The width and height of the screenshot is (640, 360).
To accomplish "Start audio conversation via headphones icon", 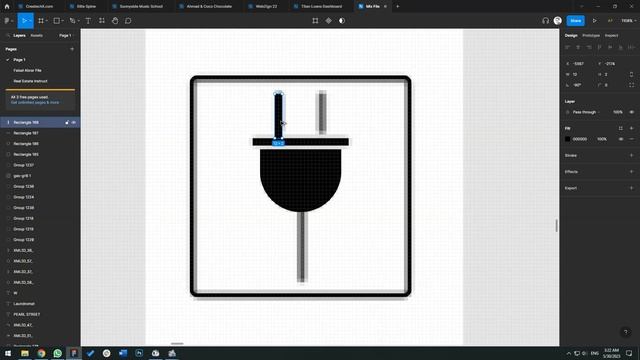I will coord(545,20).
